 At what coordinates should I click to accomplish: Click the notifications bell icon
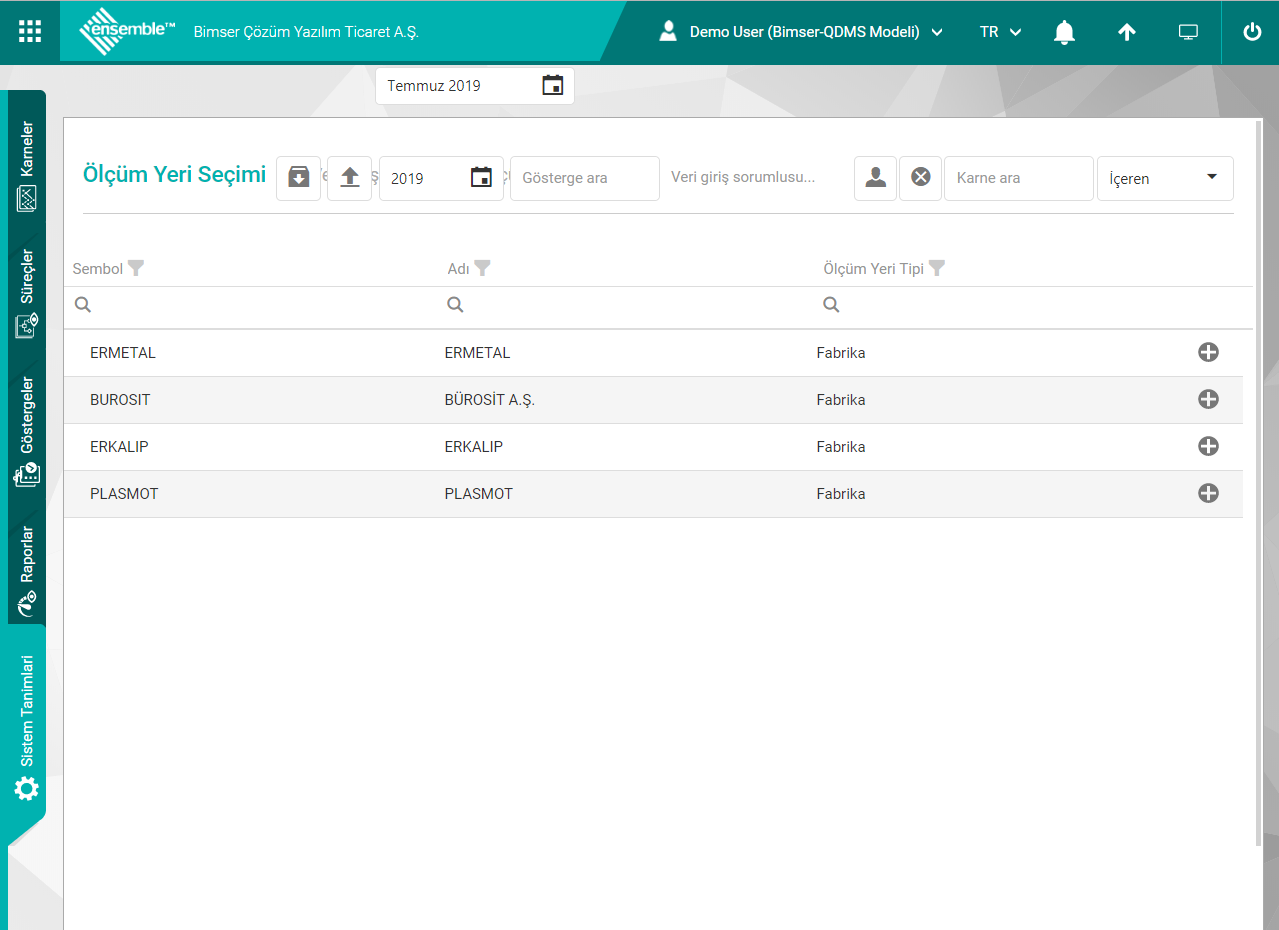tap(1064, 32)
